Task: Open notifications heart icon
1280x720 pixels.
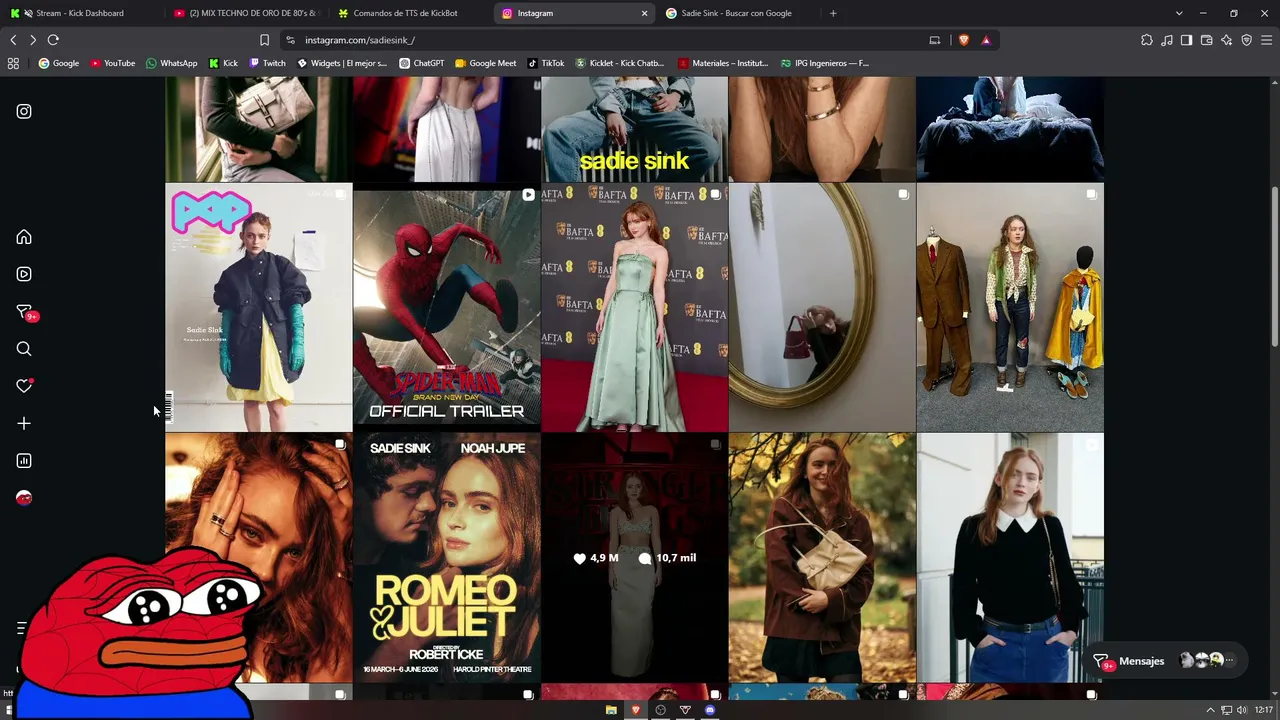Action: coord(24,386)
